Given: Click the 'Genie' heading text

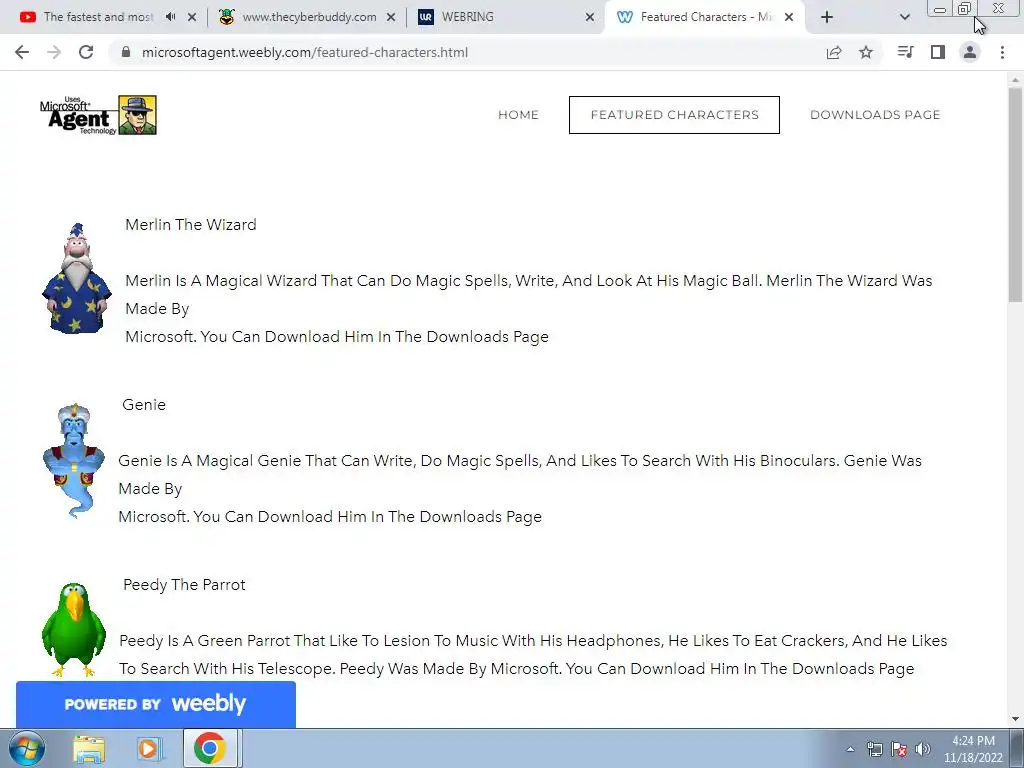Looking at the screenshot, I should point(144,405).
